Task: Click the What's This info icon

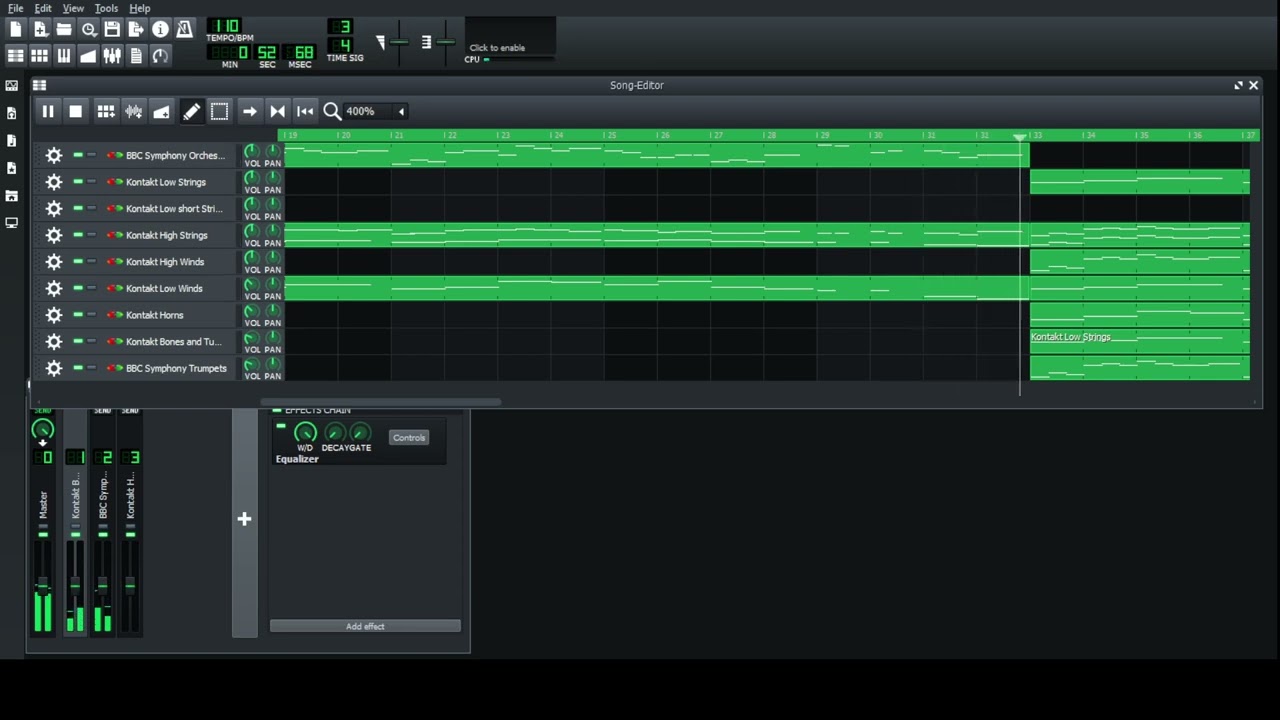Action: 160,30
